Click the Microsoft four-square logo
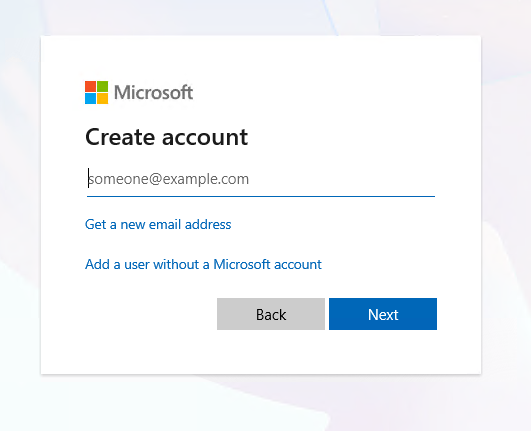 click(x=97, y=92)
